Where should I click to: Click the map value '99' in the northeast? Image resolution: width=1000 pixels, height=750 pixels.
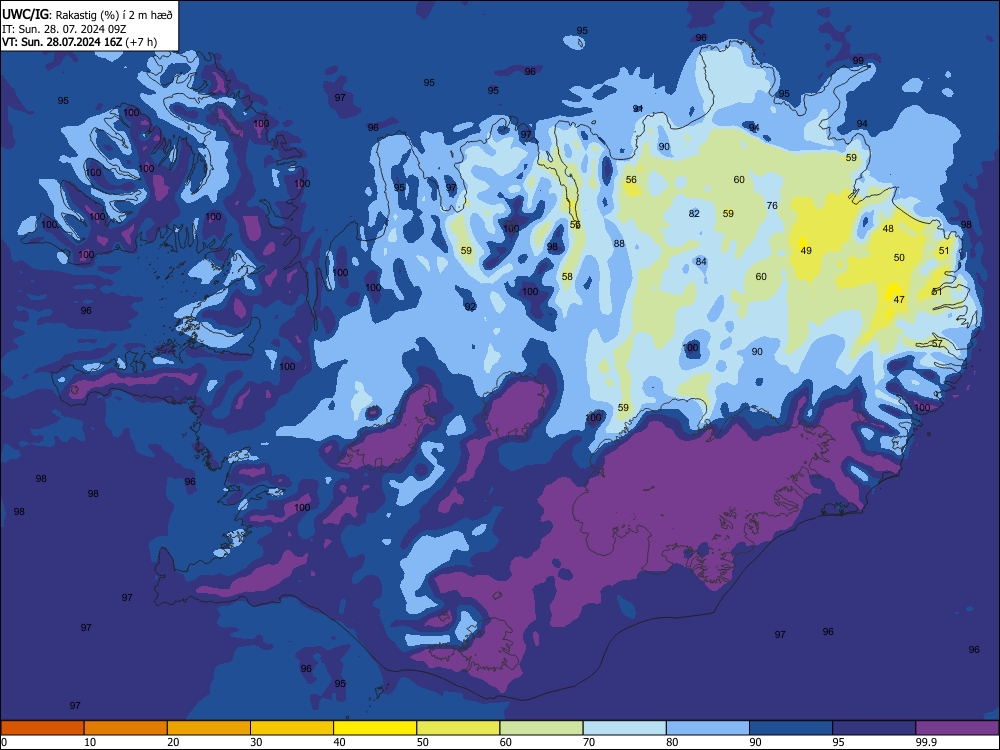(x=858, y=61)
